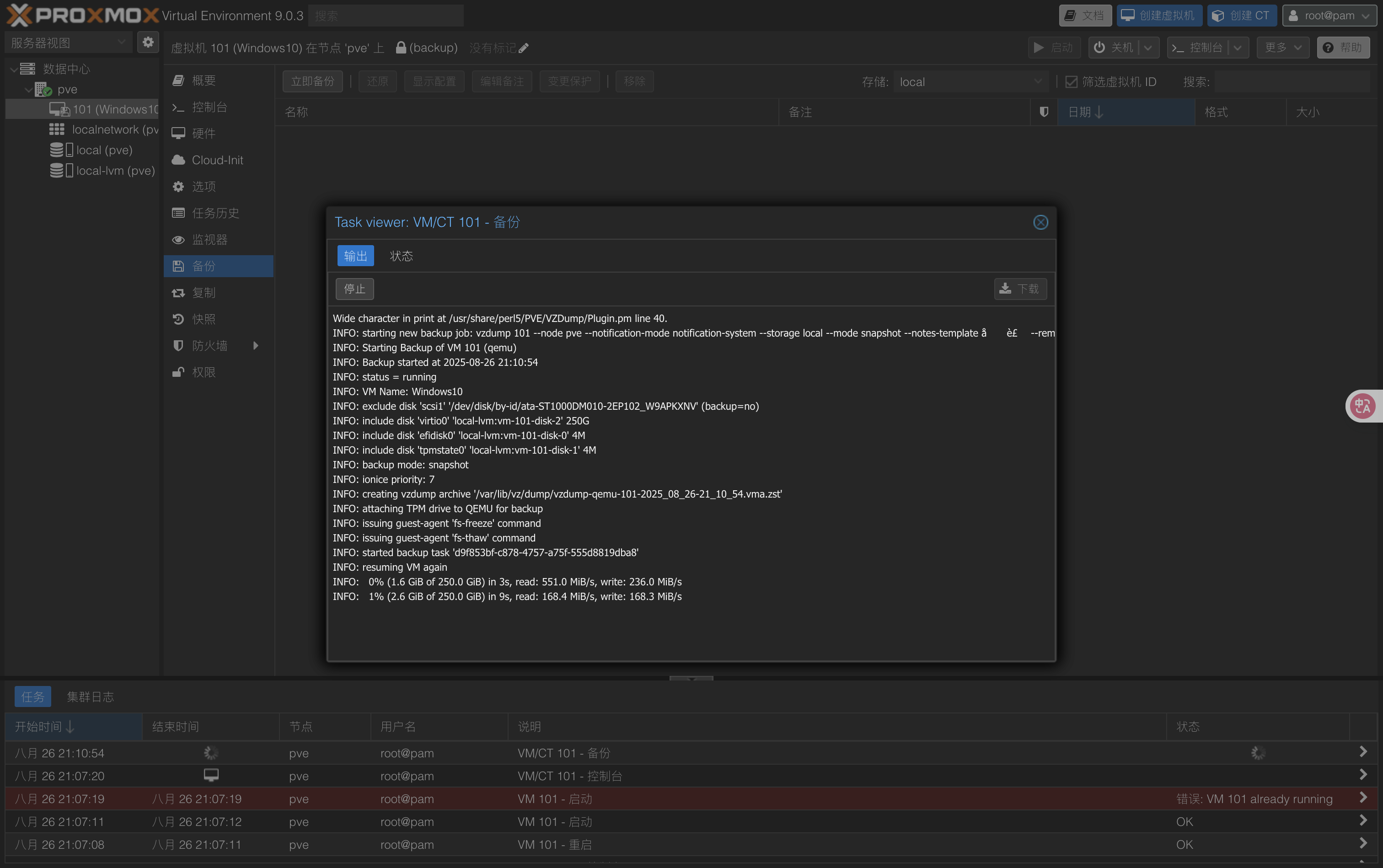This screenshot has height=868, width=1383.
Task: Open 防火墙 firewall section
Action: click(218, 346)
